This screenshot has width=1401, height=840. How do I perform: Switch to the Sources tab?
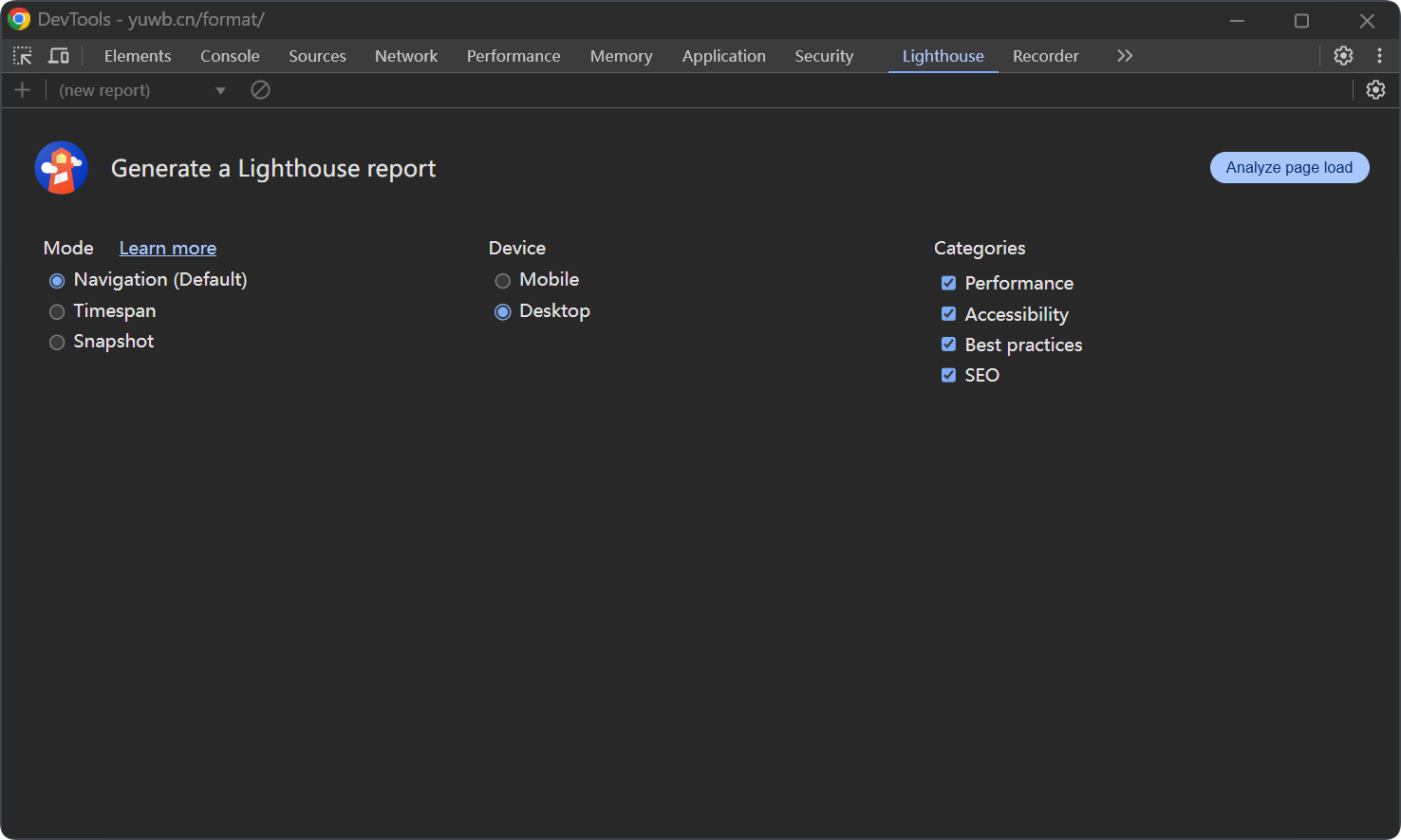point(317,56)
